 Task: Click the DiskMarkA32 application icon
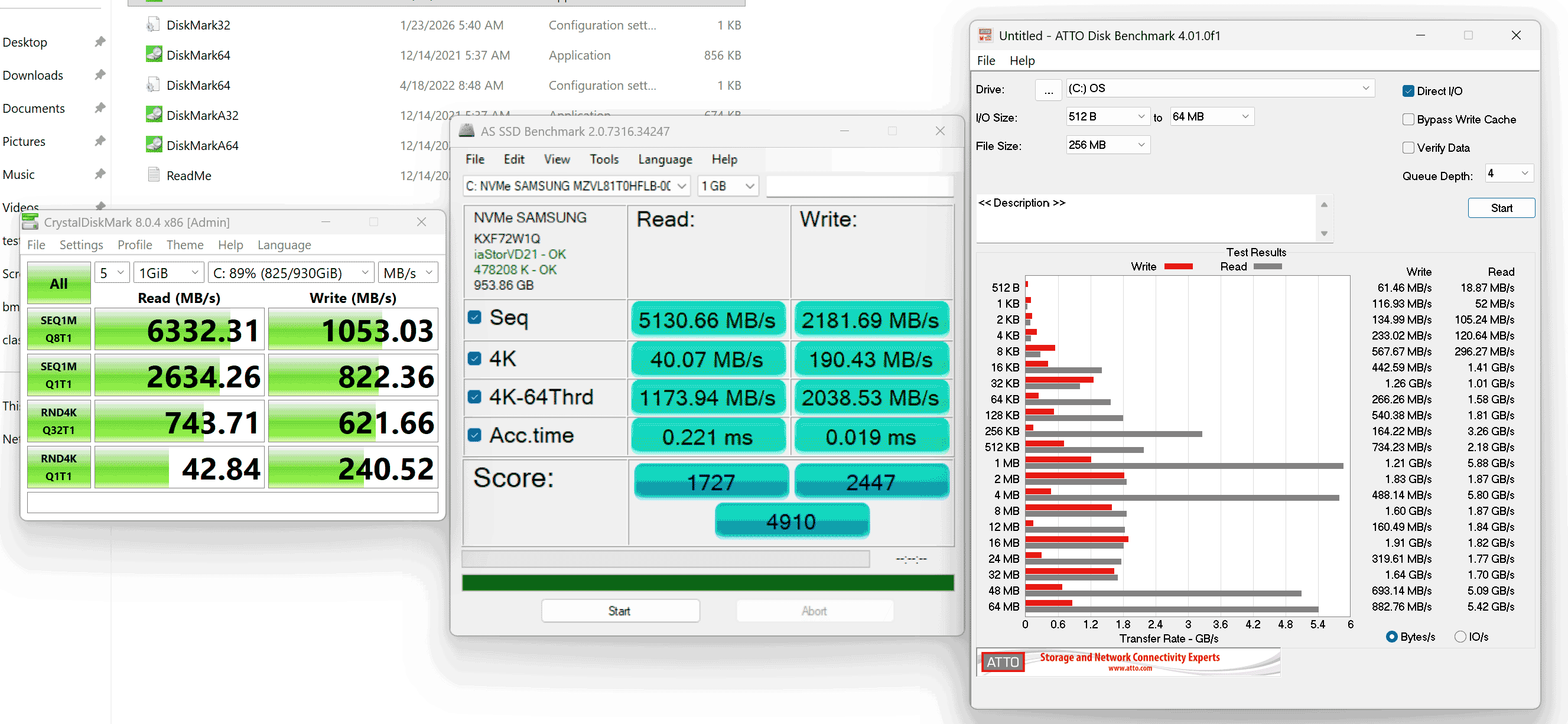pos(154,115)
